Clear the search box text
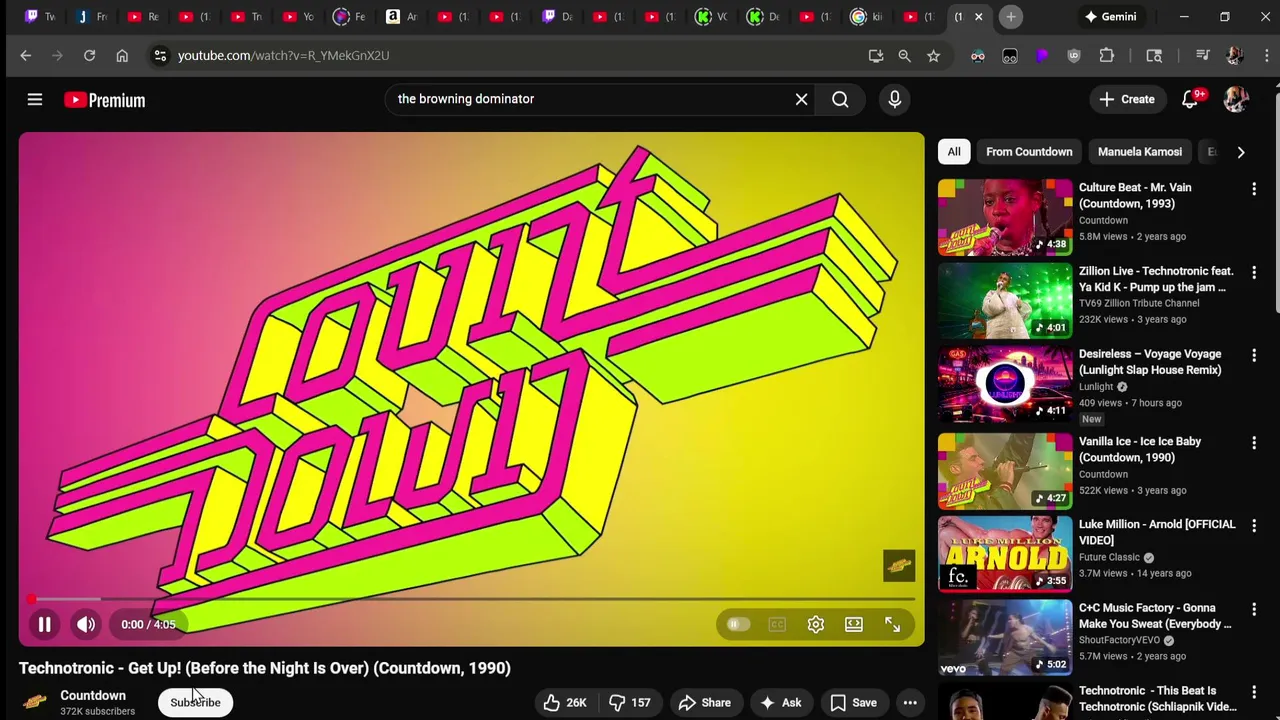Image resolution: width=1280 pixels, height=720 pixels. pos(801,99)
